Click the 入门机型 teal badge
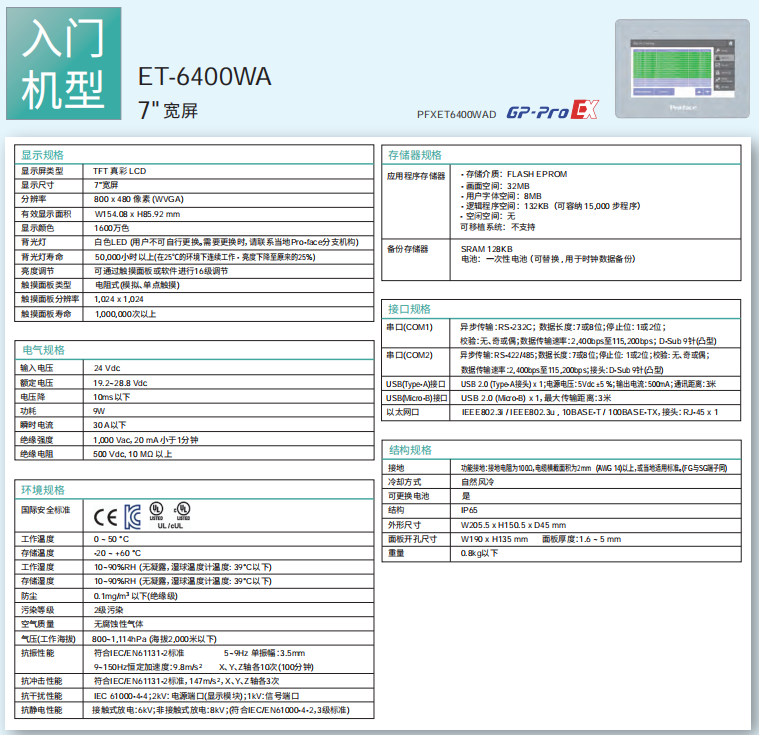The height and width of the screenshot is (735, 759). (63, 63)
